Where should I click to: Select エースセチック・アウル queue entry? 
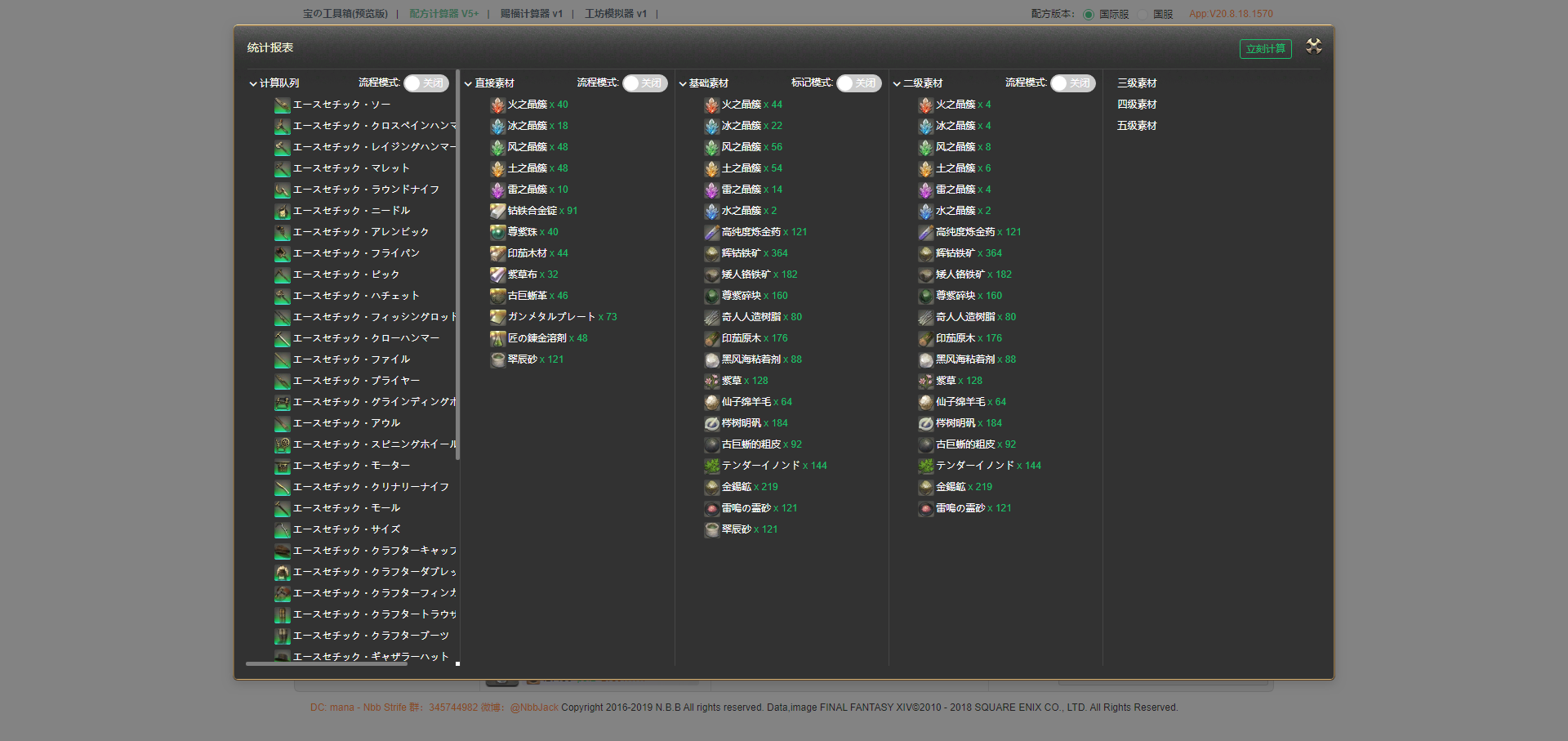337,423
